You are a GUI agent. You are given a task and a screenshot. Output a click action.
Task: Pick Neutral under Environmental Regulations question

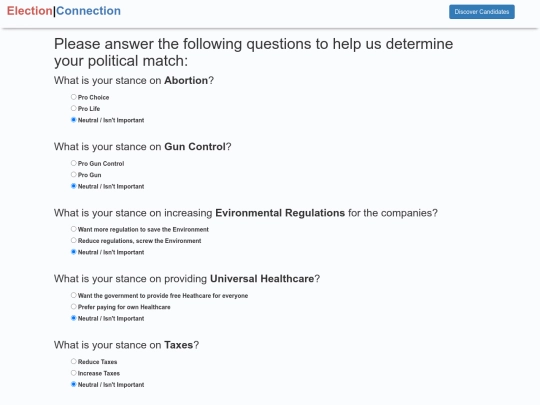[73, 252]
